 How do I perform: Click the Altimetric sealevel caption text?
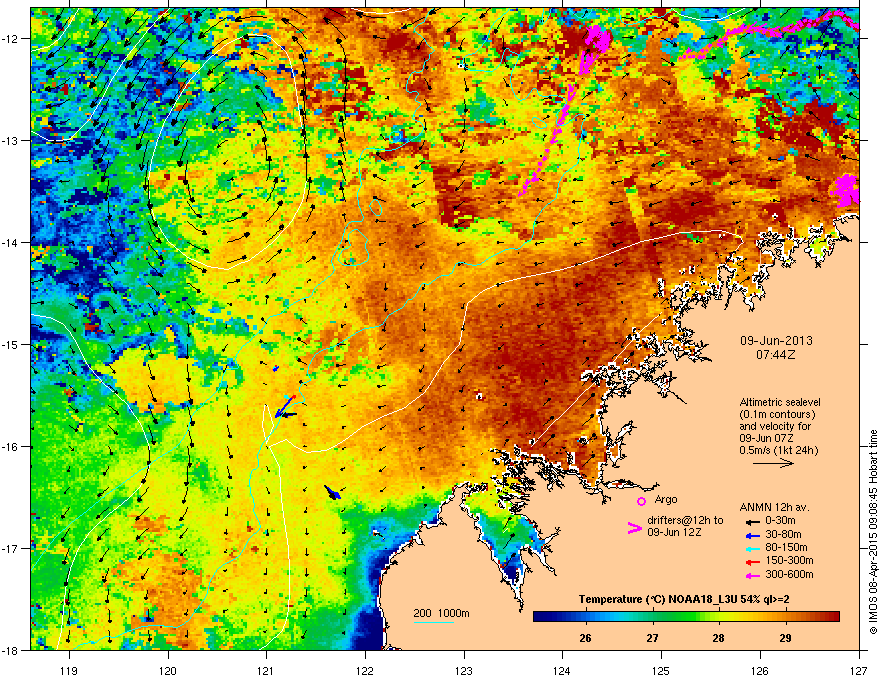pyautogui.click(x=779, y=426)
